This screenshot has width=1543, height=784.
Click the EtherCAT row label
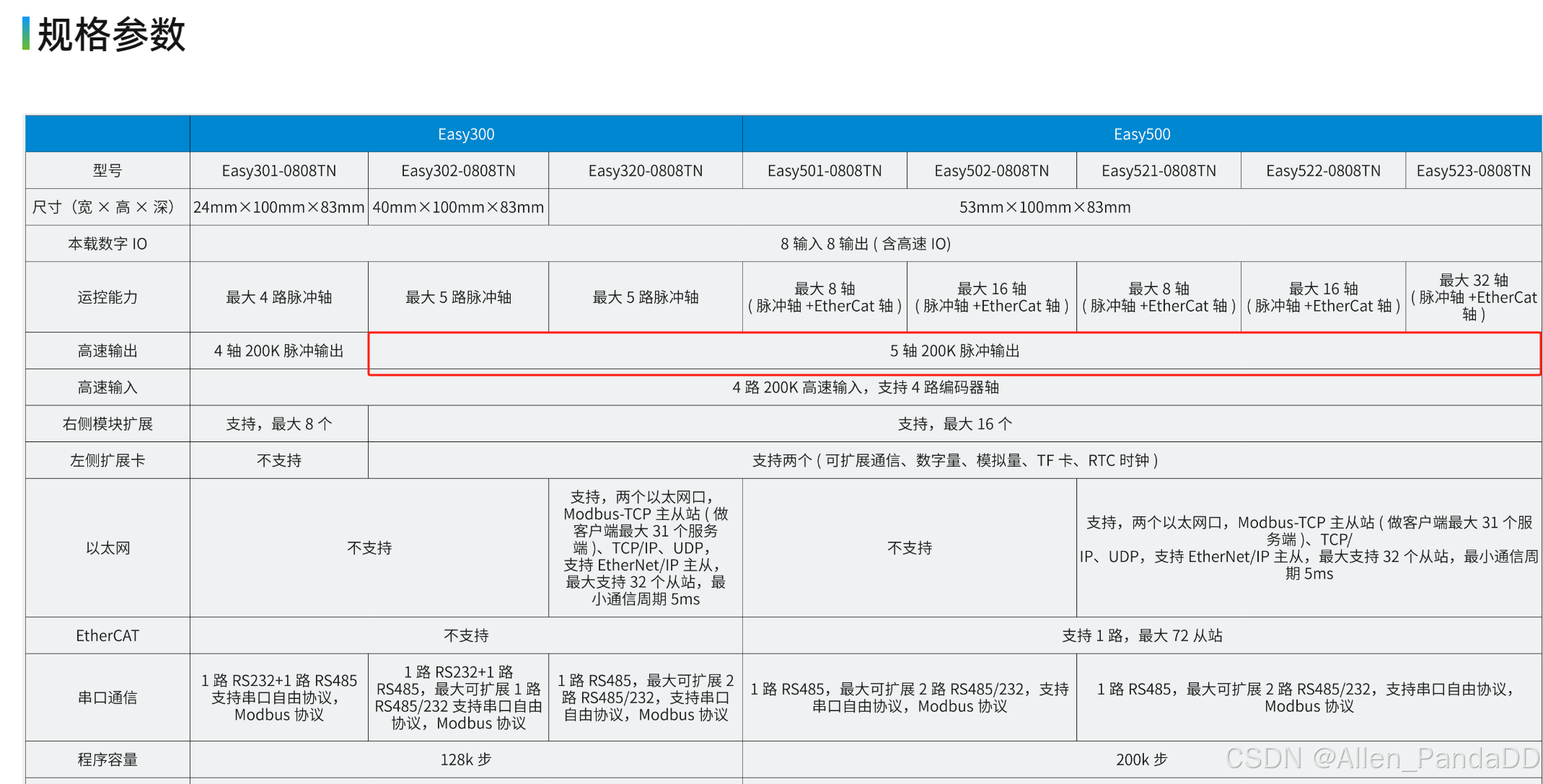tap(107, 635)
